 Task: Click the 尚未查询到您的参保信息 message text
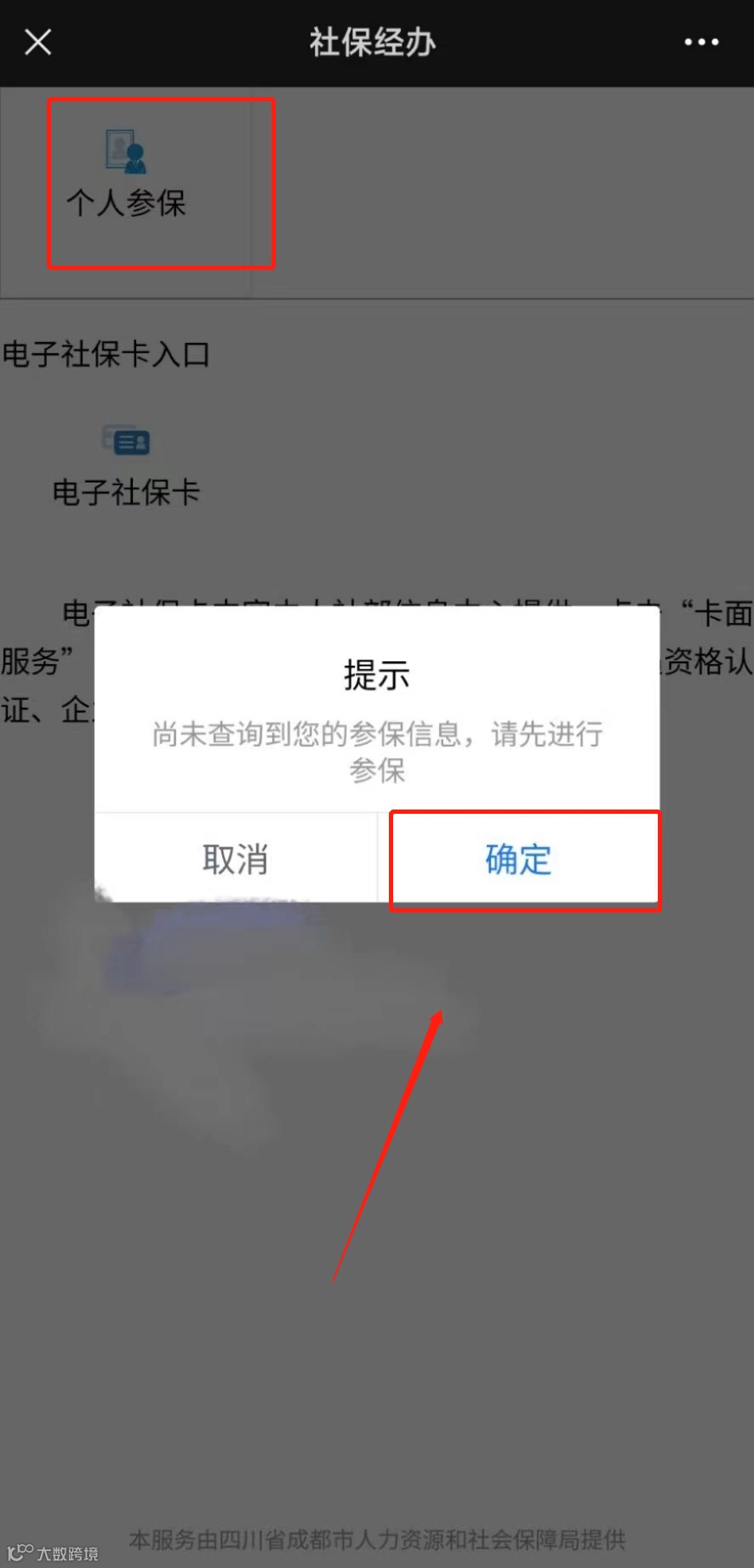click(x=377, y=752)
